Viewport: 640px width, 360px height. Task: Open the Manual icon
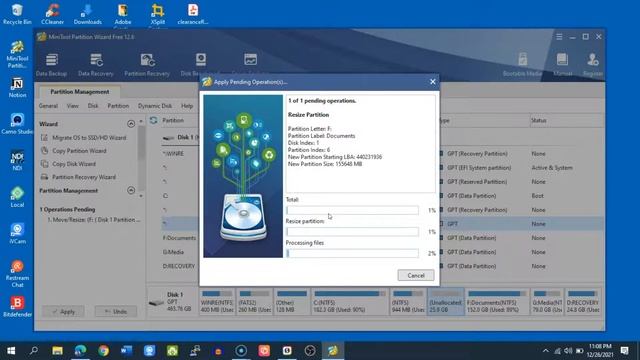coord(562,64)
